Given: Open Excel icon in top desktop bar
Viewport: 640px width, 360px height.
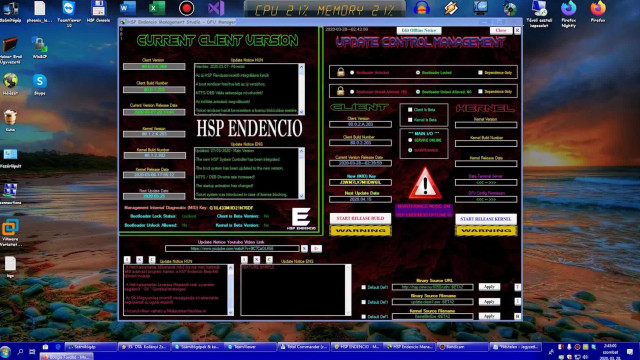Looking at the screenshot, I should pyautogui.click(x=157, y=8).
